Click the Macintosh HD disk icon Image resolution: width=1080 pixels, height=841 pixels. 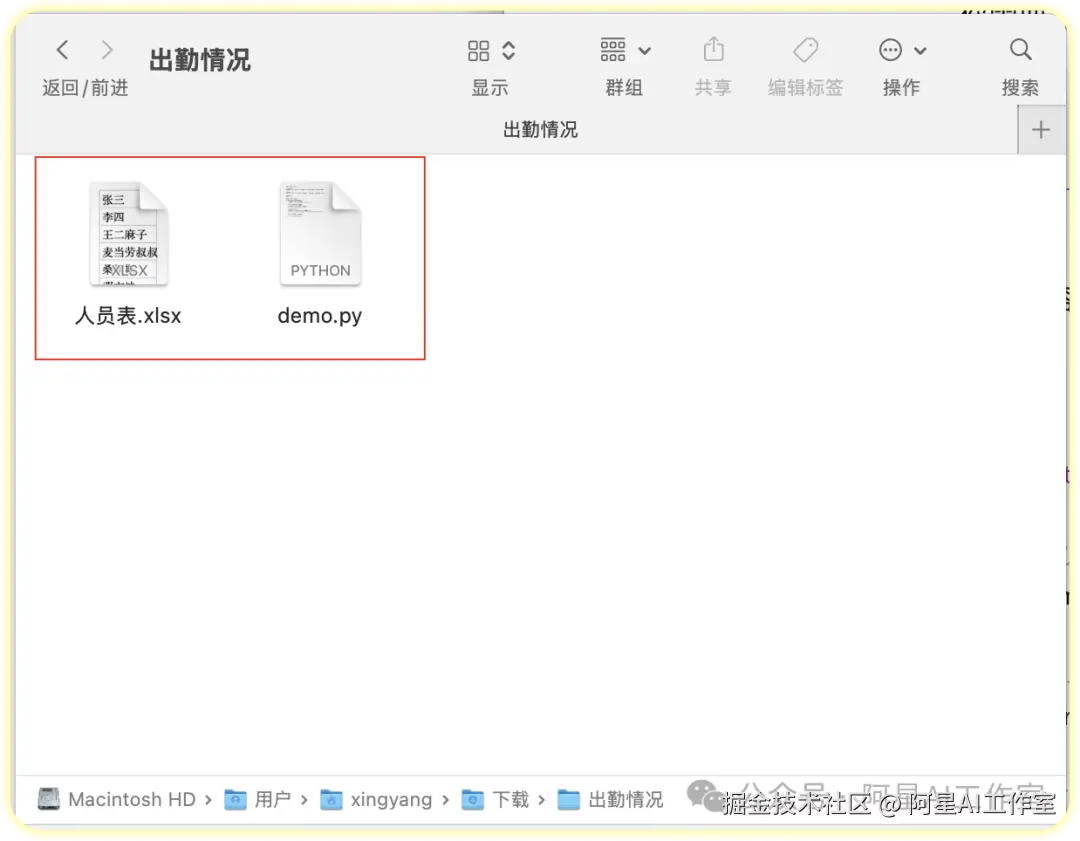click(x=49, y=799)
